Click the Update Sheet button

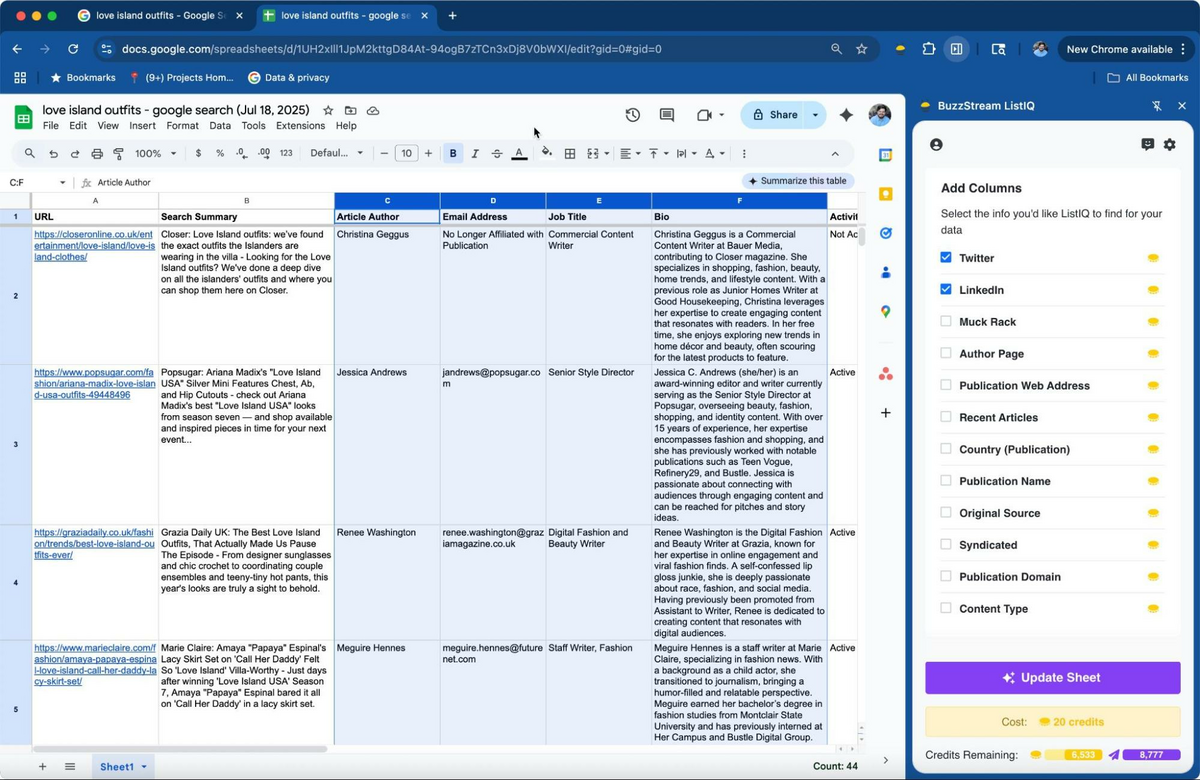pos(1052,677)
